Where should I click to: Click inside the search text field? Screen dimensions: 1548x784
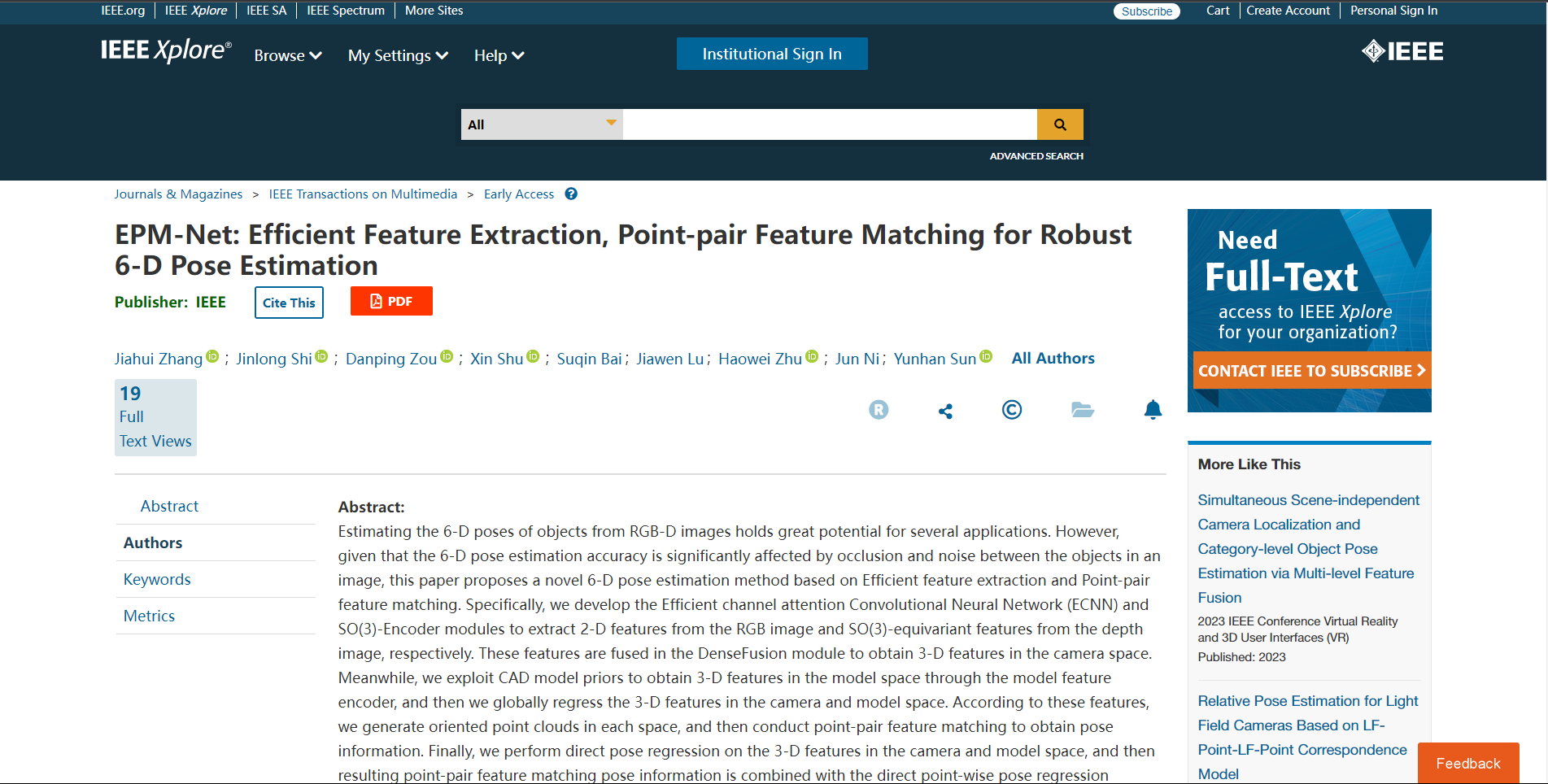pyautogui.click(x=830, y=124)
